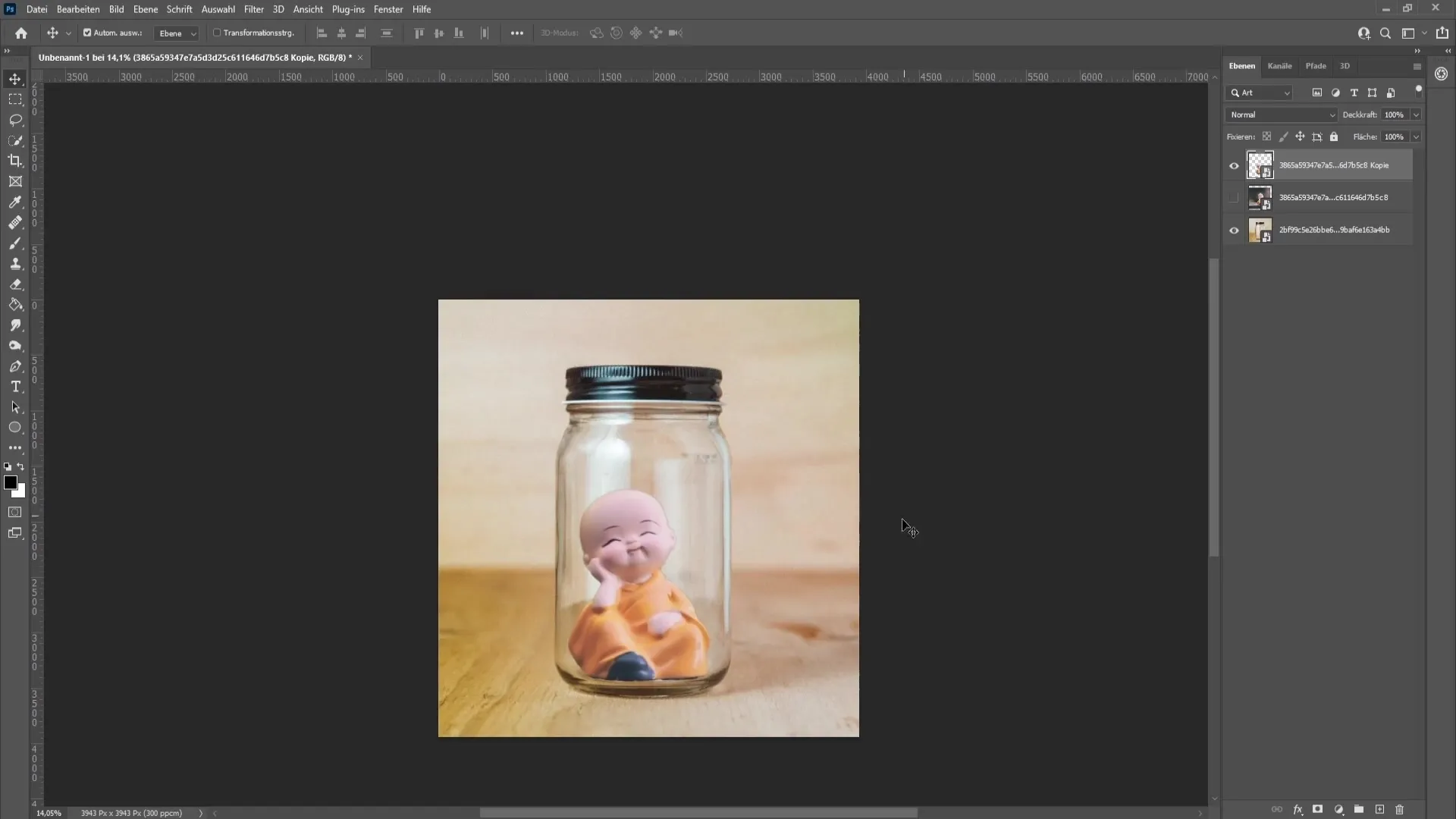
Task: Select the Move tool
Action: (14, 78)
